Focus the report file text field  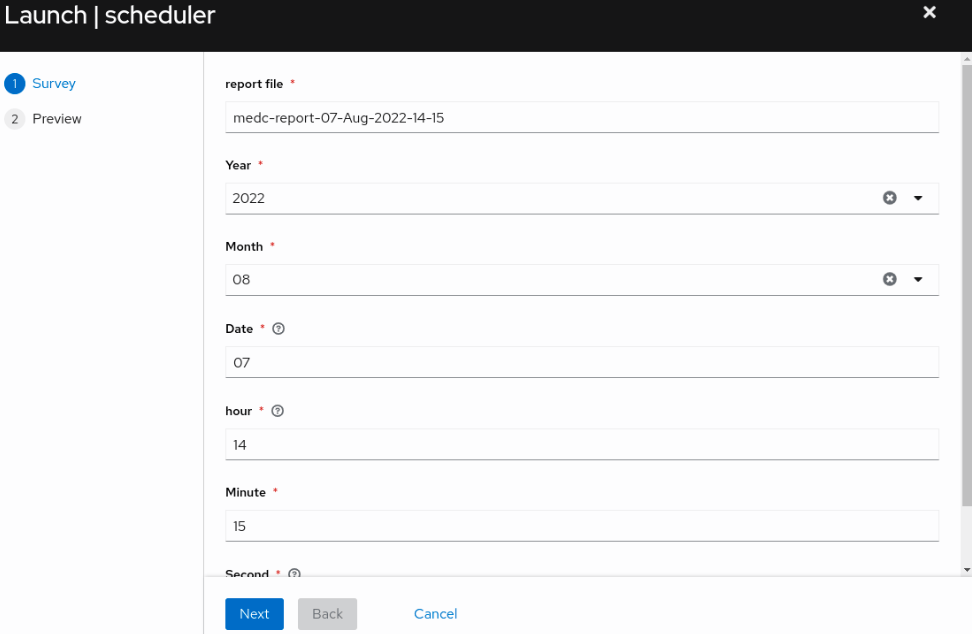tap(581, 117)
